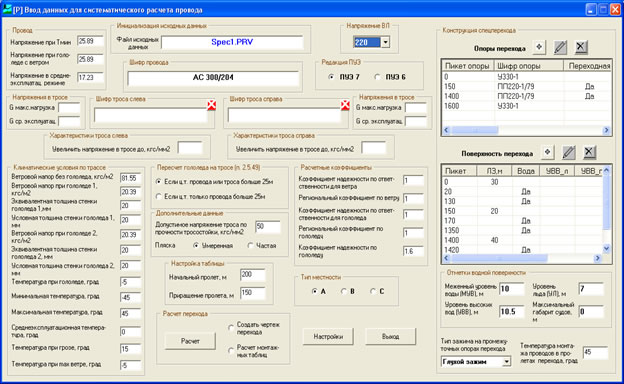Select surface row with picket 170
This screenshot has height=384, width=624.
pyautogui.click(x=523, y=221)
